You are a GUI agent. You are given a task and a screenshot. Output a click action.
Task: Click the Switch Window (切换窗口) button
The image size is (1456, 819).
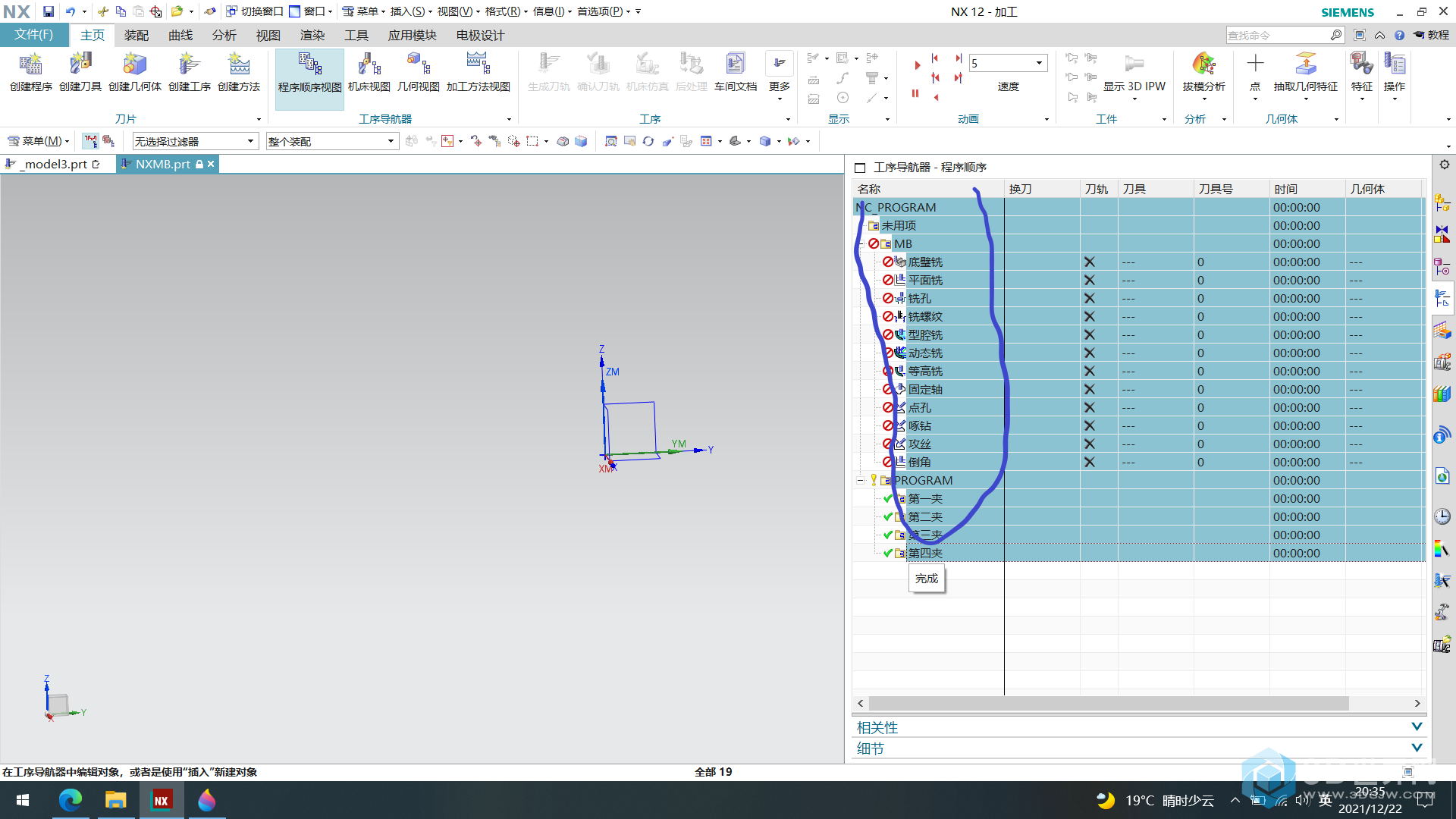254,11
